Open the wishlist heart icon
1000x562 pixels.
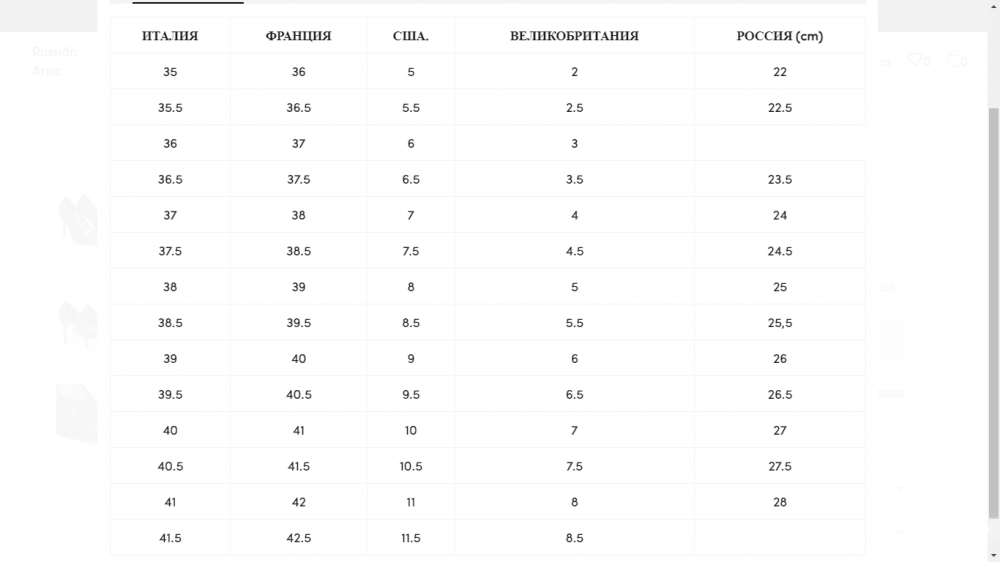[x=915, y=59]
